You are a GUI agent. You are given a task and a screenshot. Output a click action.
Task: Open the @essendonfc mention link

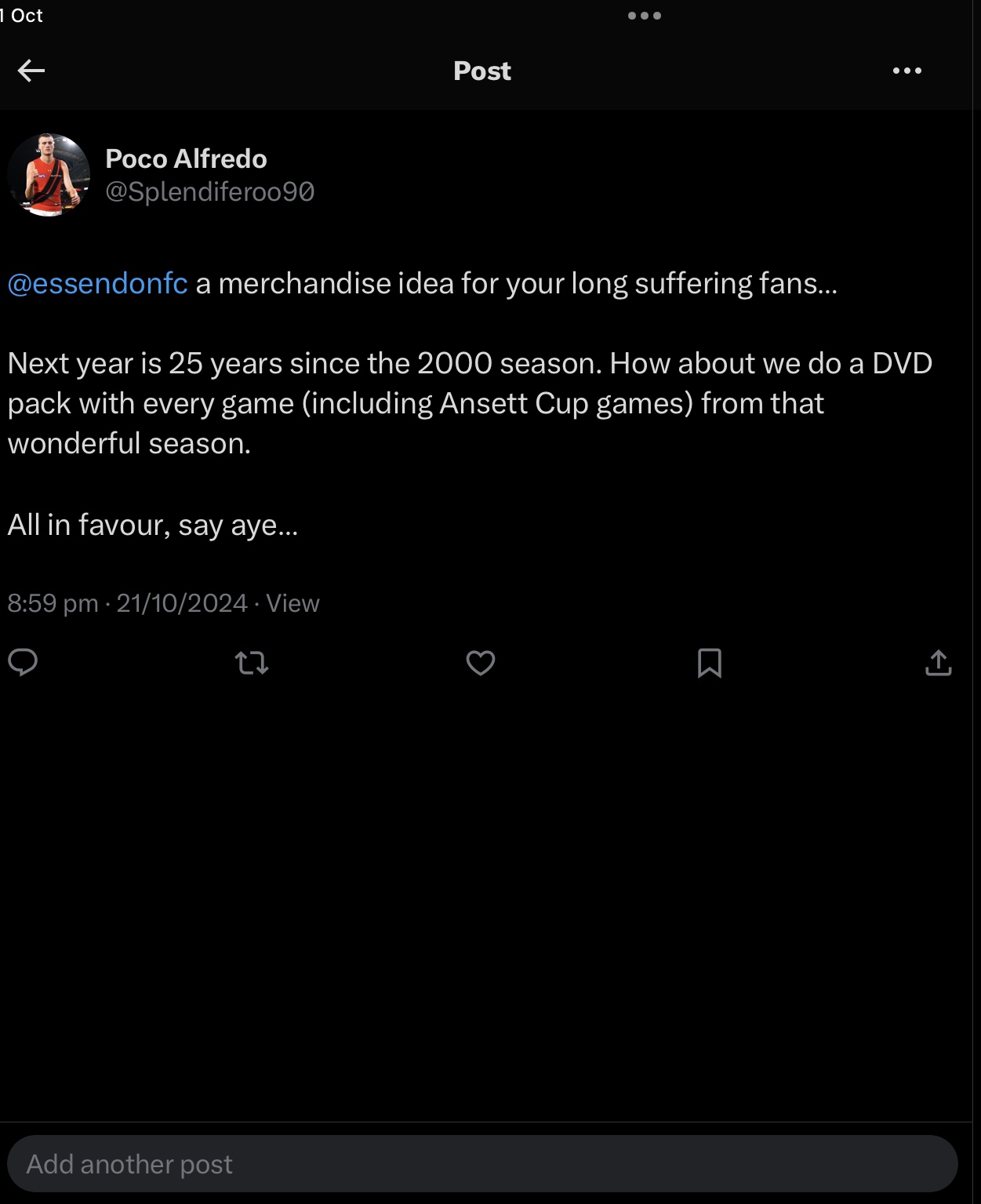click(x=98, y=283)
